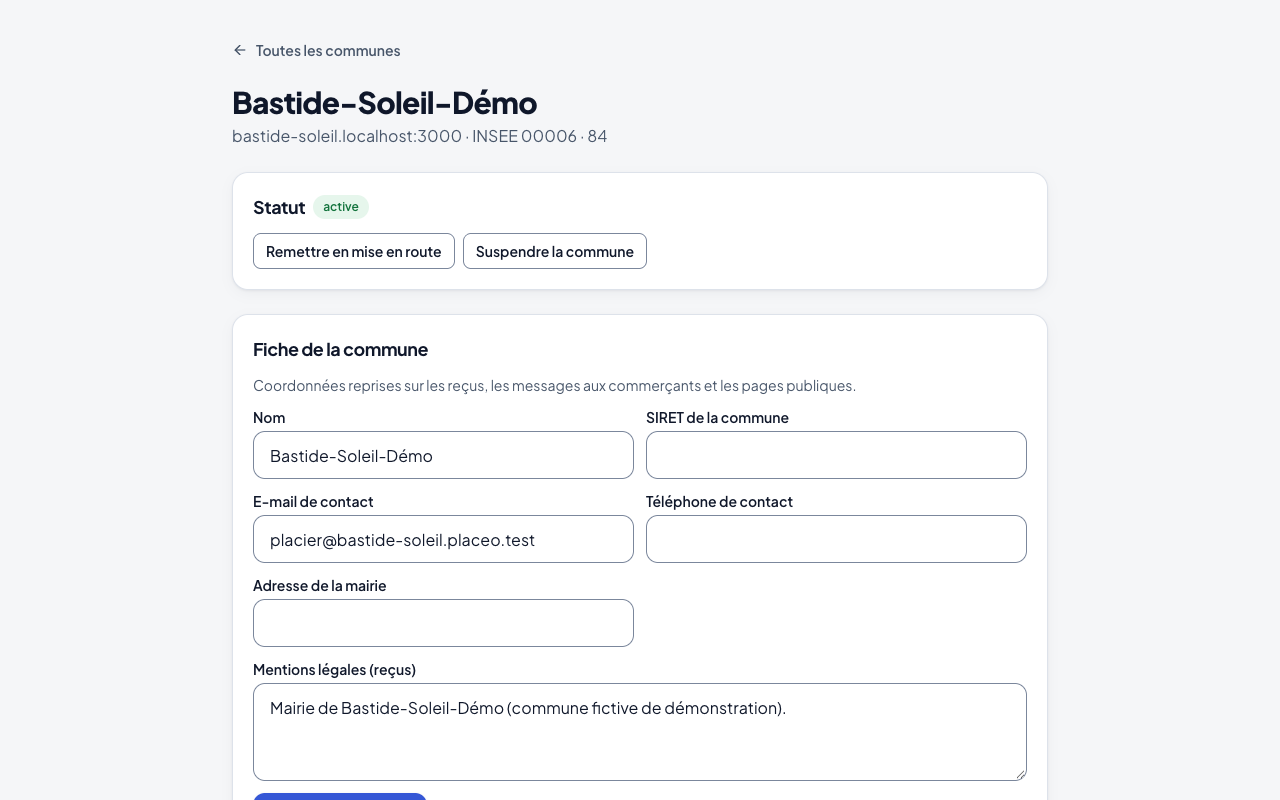Open the Toutes les communes link
1280x800 pixels.
[316, 50]
